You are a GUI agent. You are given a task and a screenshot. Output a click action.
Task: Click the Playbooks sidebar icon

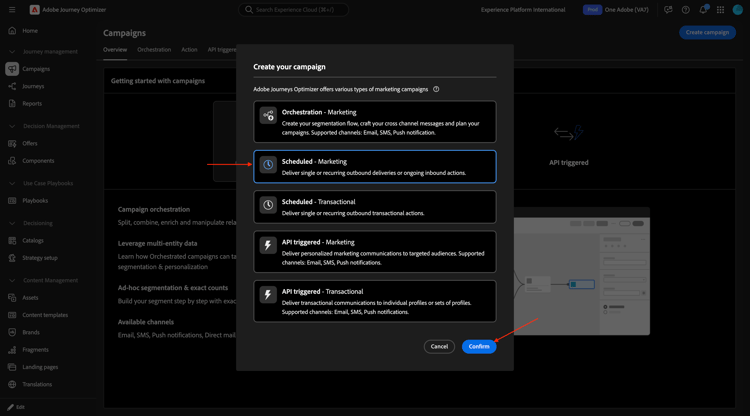(x=12, y=201)
